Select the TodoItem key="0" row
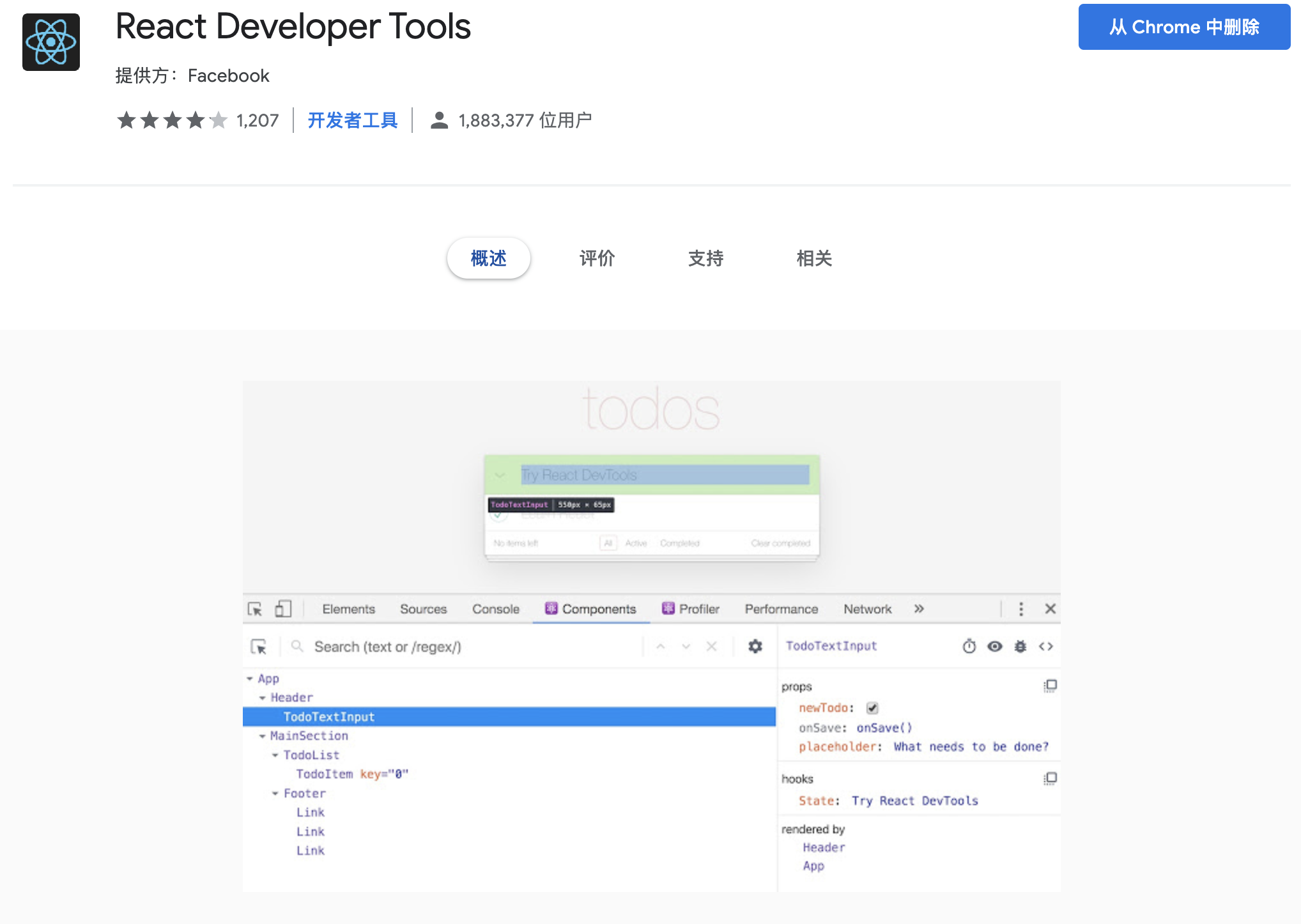The image size is (1301, 924). click(352, 774)
